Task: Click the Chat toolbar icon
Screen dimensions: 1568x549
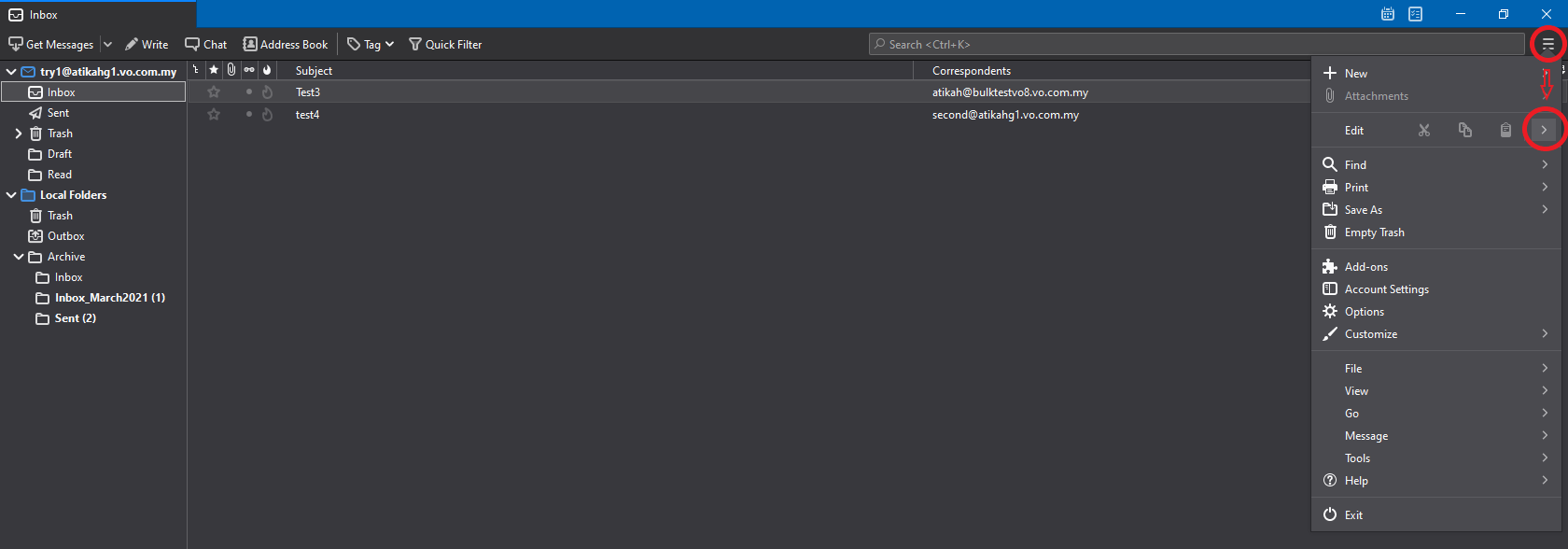Action: pos(205,44)
